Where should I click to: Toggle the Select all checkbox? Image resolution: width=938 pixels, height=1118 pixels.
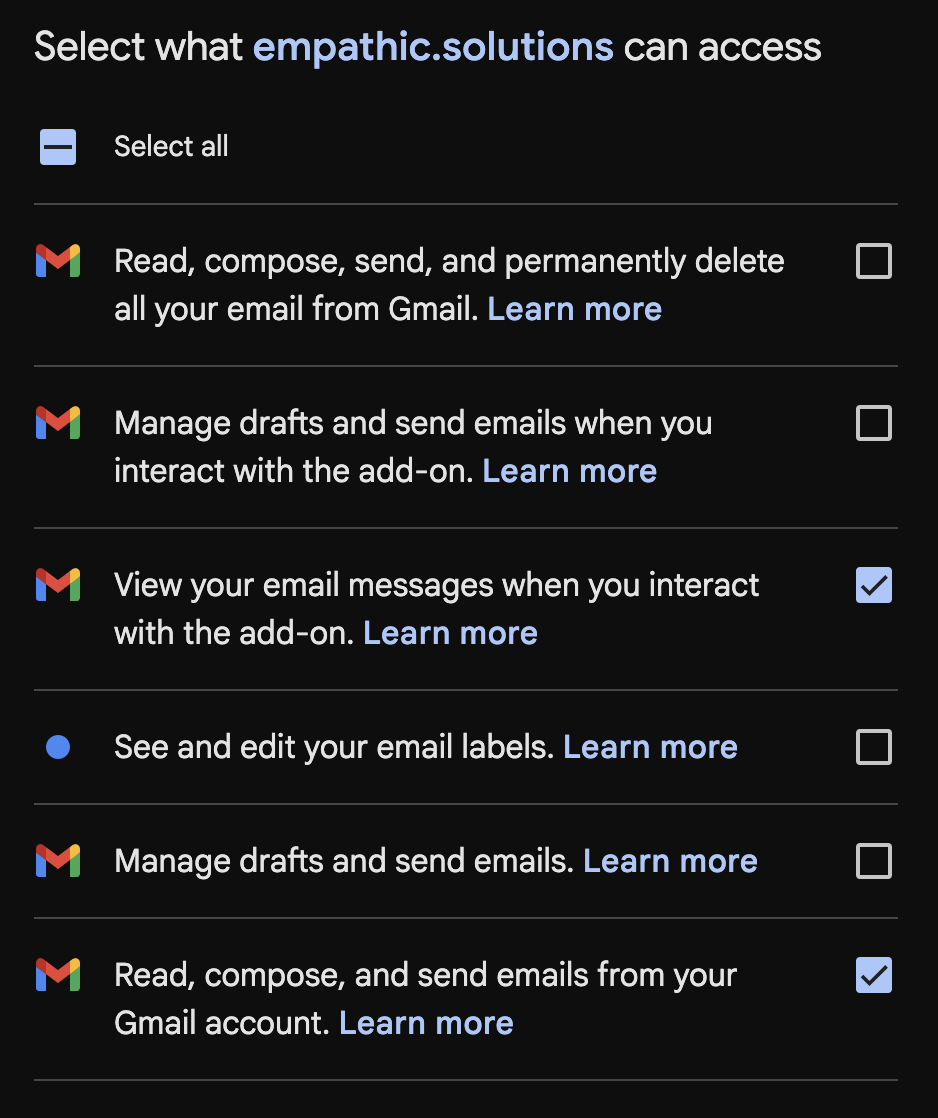point(58,147)
